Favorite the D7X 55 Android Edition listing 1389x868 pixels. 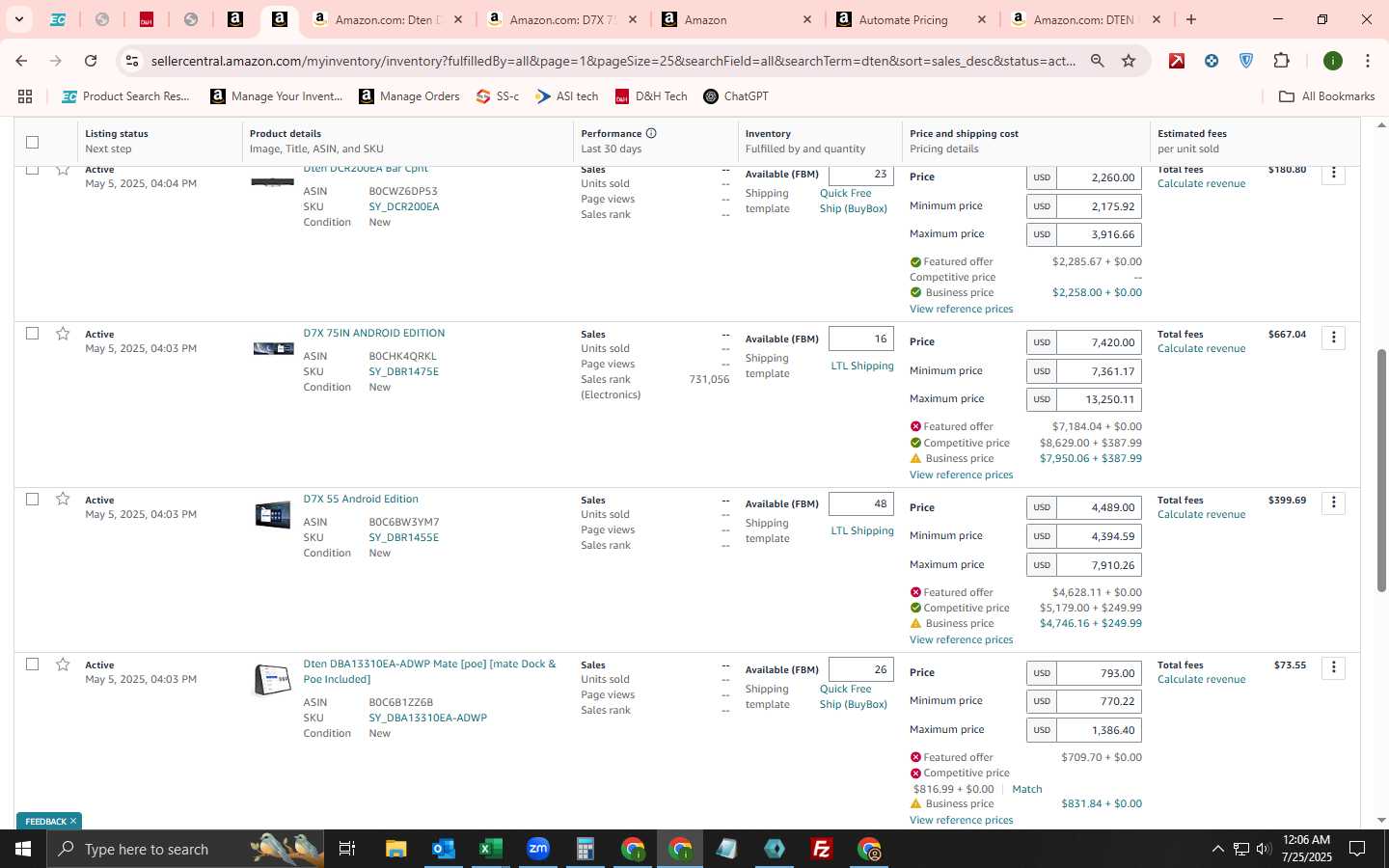point(63,499)
